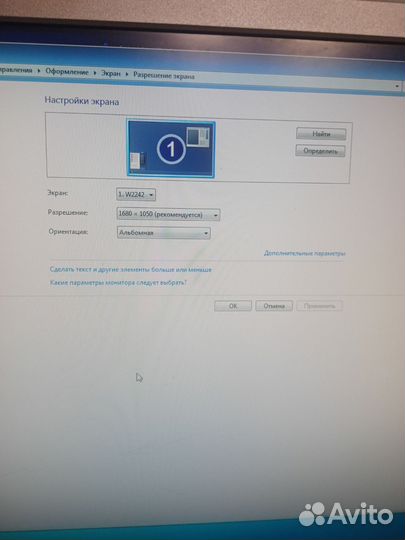Open the Разрешение dropdown showing 1680 × 1050
The image size is (405, 540).
(168, 215)
